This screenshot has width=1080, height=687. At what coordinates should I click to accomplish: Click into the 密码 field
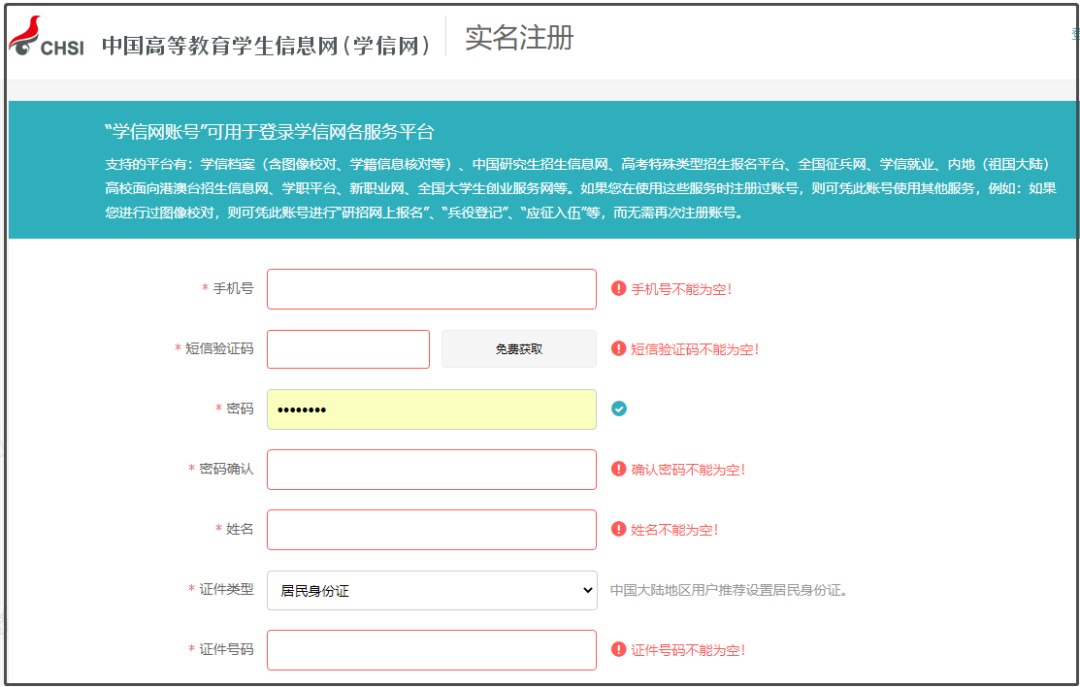tap(431, 409)
